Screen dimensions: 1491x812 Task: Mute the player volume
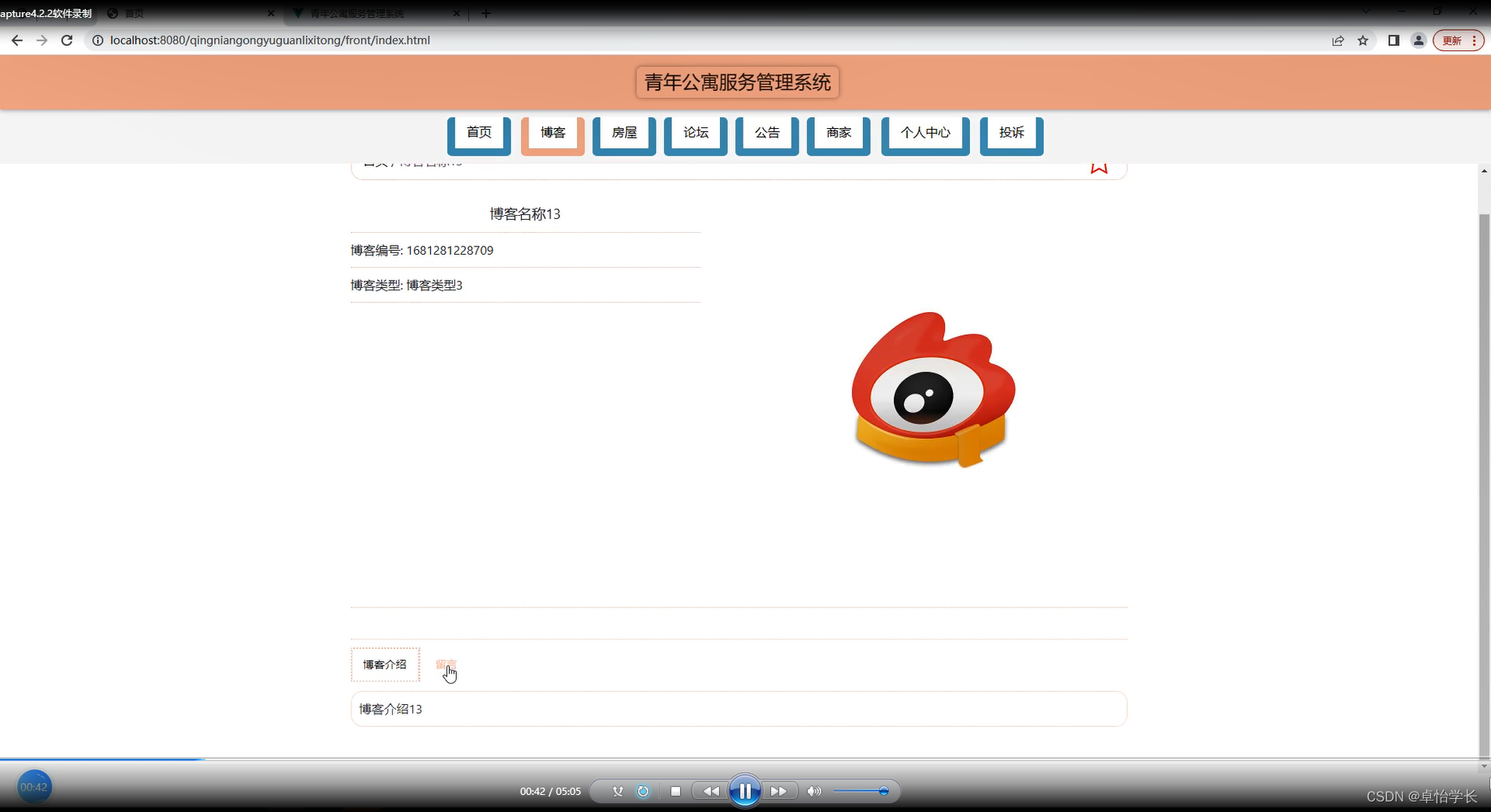coord(814,791)
